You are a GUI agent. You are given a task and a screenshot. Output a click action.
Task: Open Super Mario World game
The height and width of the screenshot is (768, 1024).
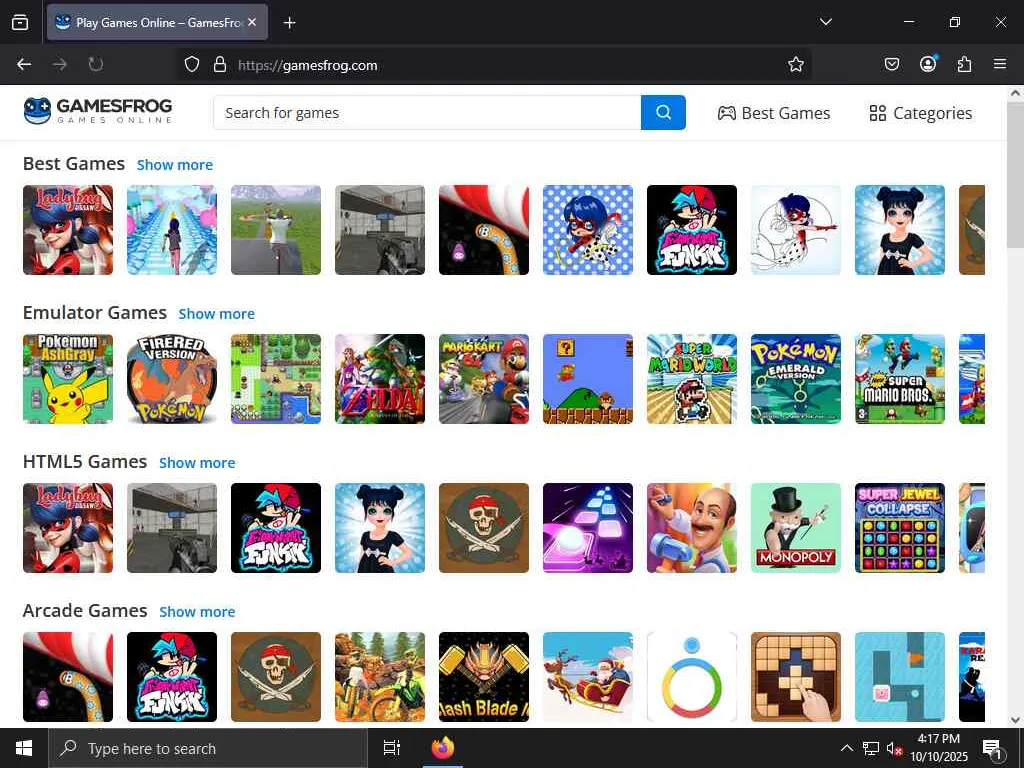(x=692, y=379)
